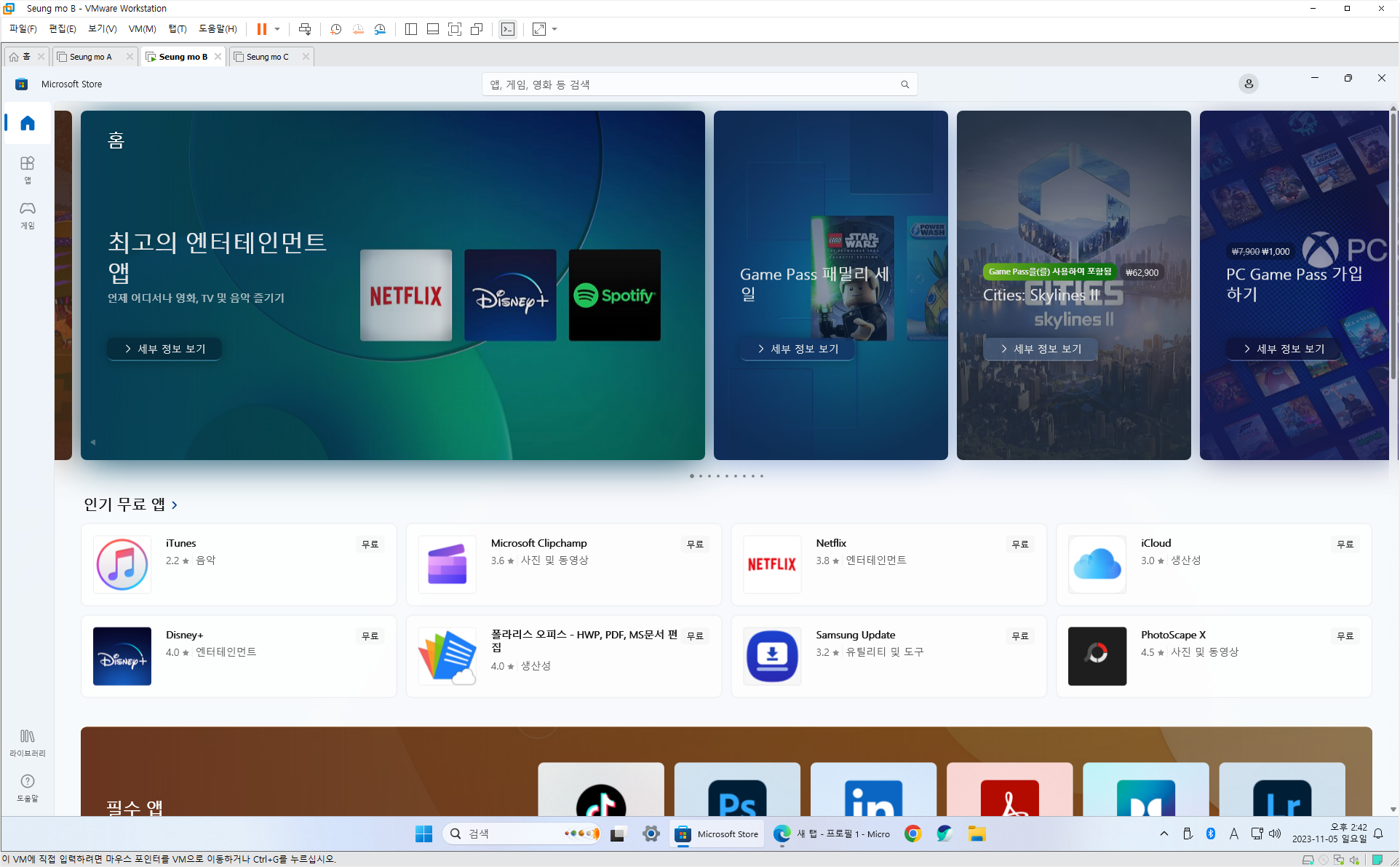This screenshot has width=1400, height=867.
Task: Enter full screen mode icon in VMware toolbar
Action: tap(455, 29)
